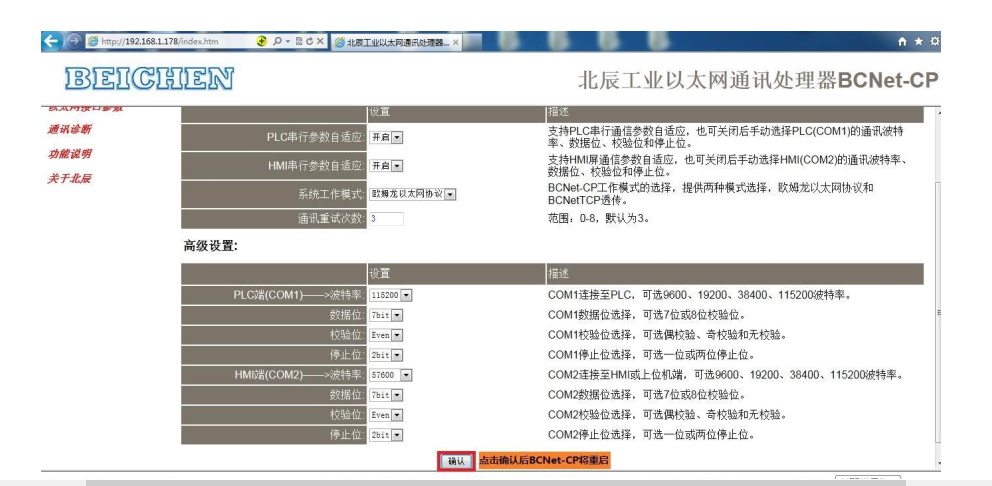Open the PLC端(COM1) baud rate dropdown
This screenshot has width=992, height=486.
coord(406,295)
